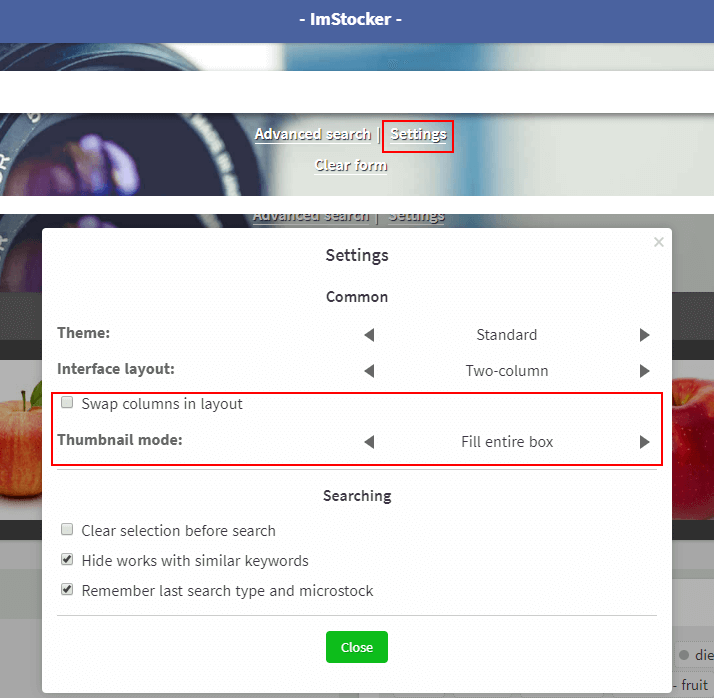The height and width of the screenshot is (698, 714).
Task: Click the Fill entire box value
Action: coord(507,442)
